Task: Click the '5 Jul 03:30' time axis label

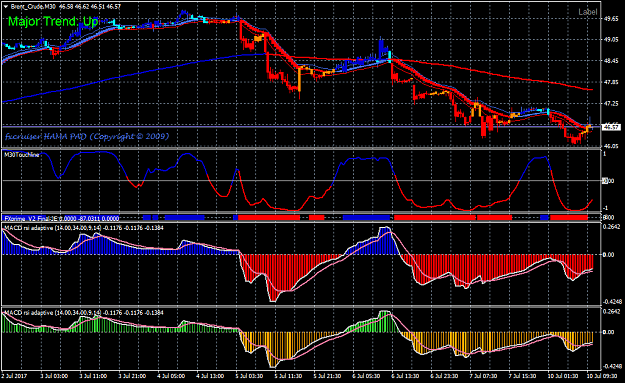Action: (249, 376)
